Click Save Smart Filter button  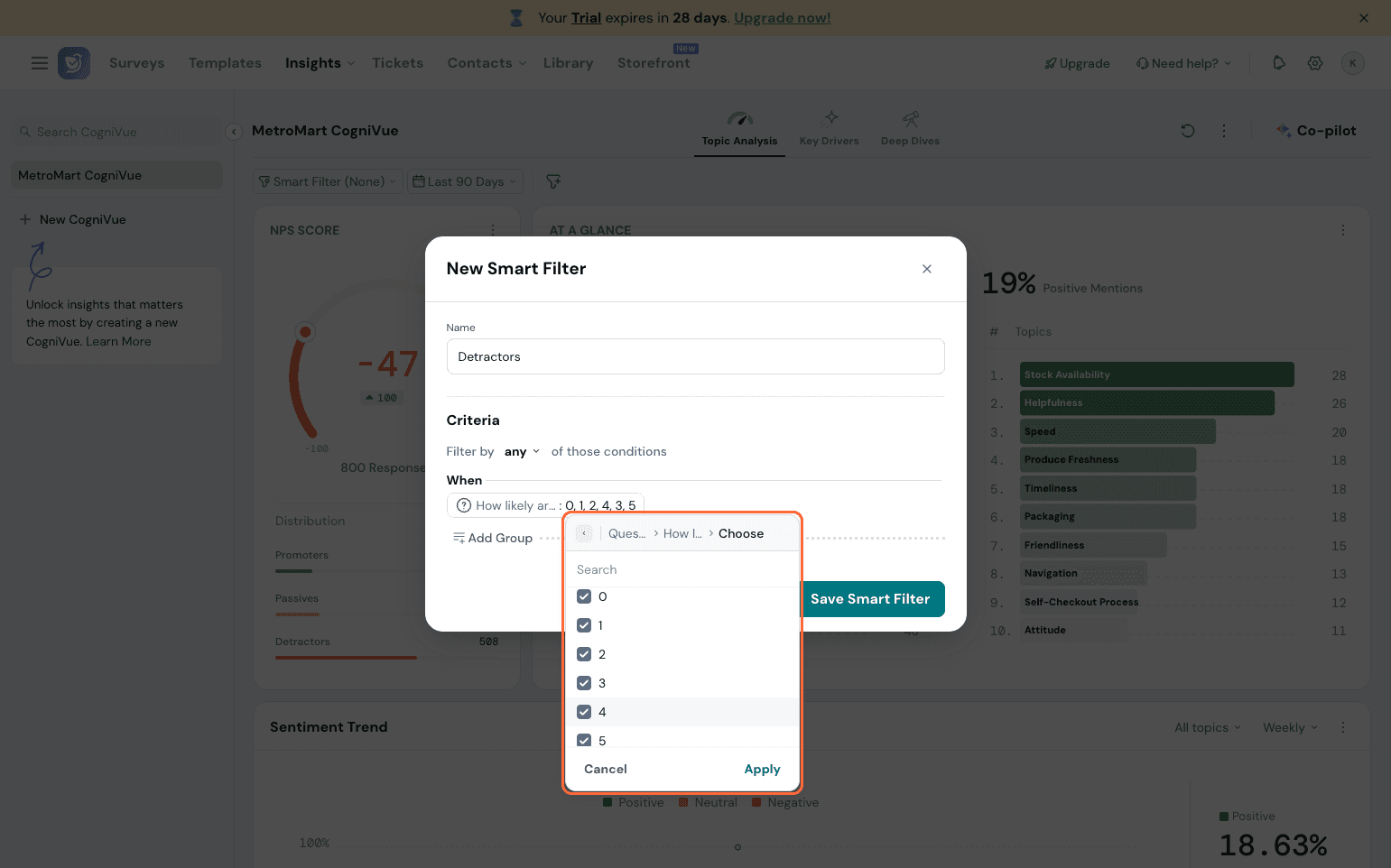pyautogui.click(x=870, y=599)
